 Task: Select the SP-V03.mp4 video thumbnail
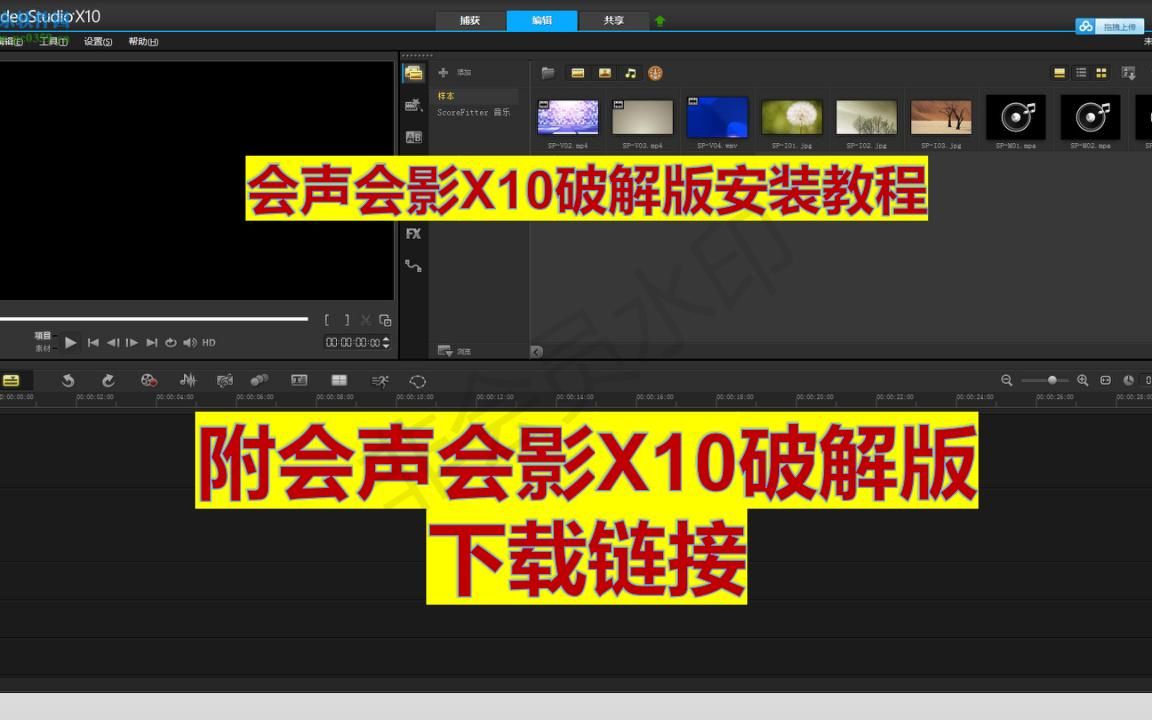pos(643,118)
